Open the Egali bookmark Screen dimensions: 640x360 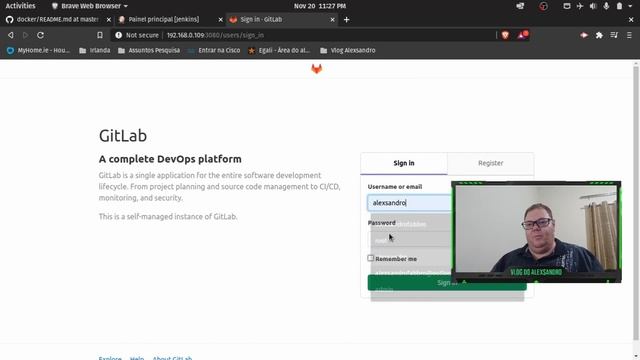(x=279, y=51)
